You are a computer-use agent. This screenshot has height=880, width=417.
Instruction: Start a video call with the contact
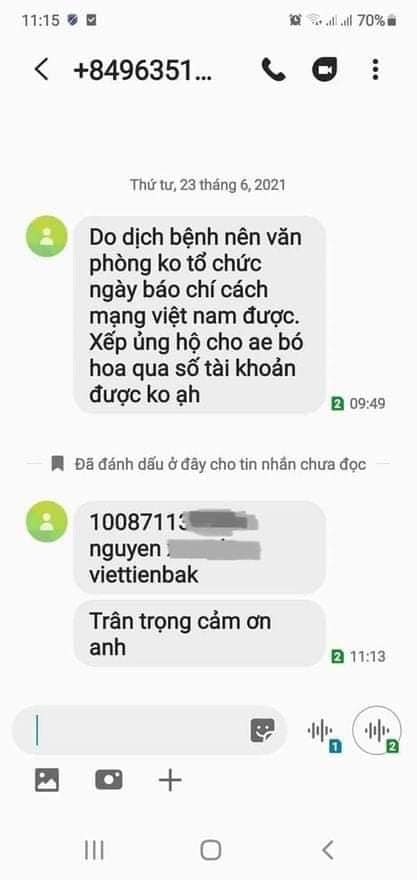pos(325,70)
